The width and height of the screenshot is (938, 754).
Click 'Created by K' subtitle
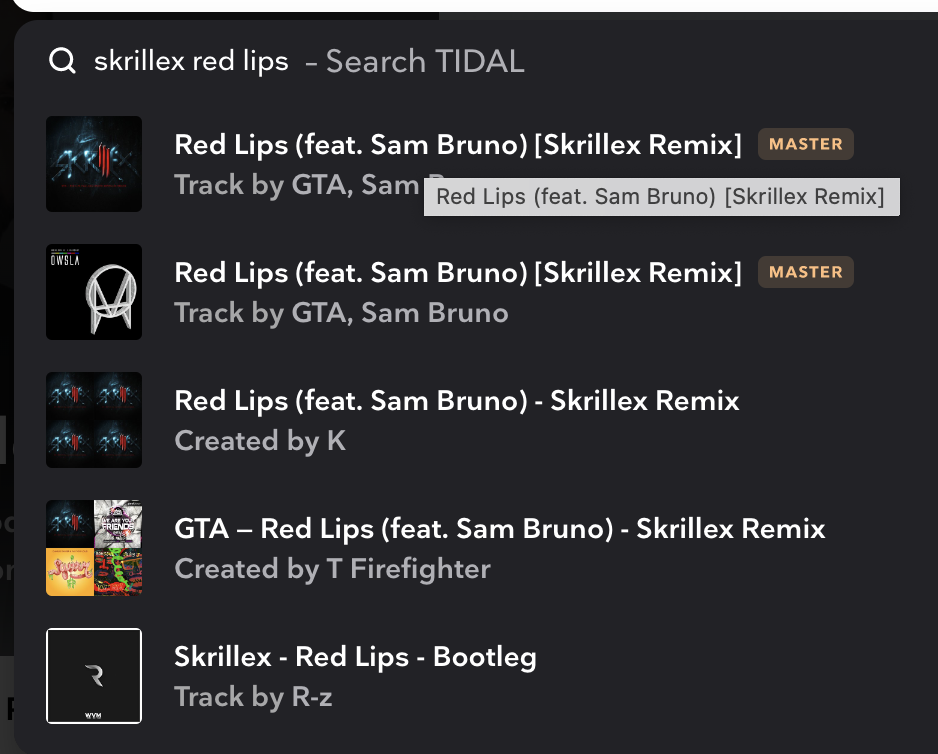tap(260, 441)
